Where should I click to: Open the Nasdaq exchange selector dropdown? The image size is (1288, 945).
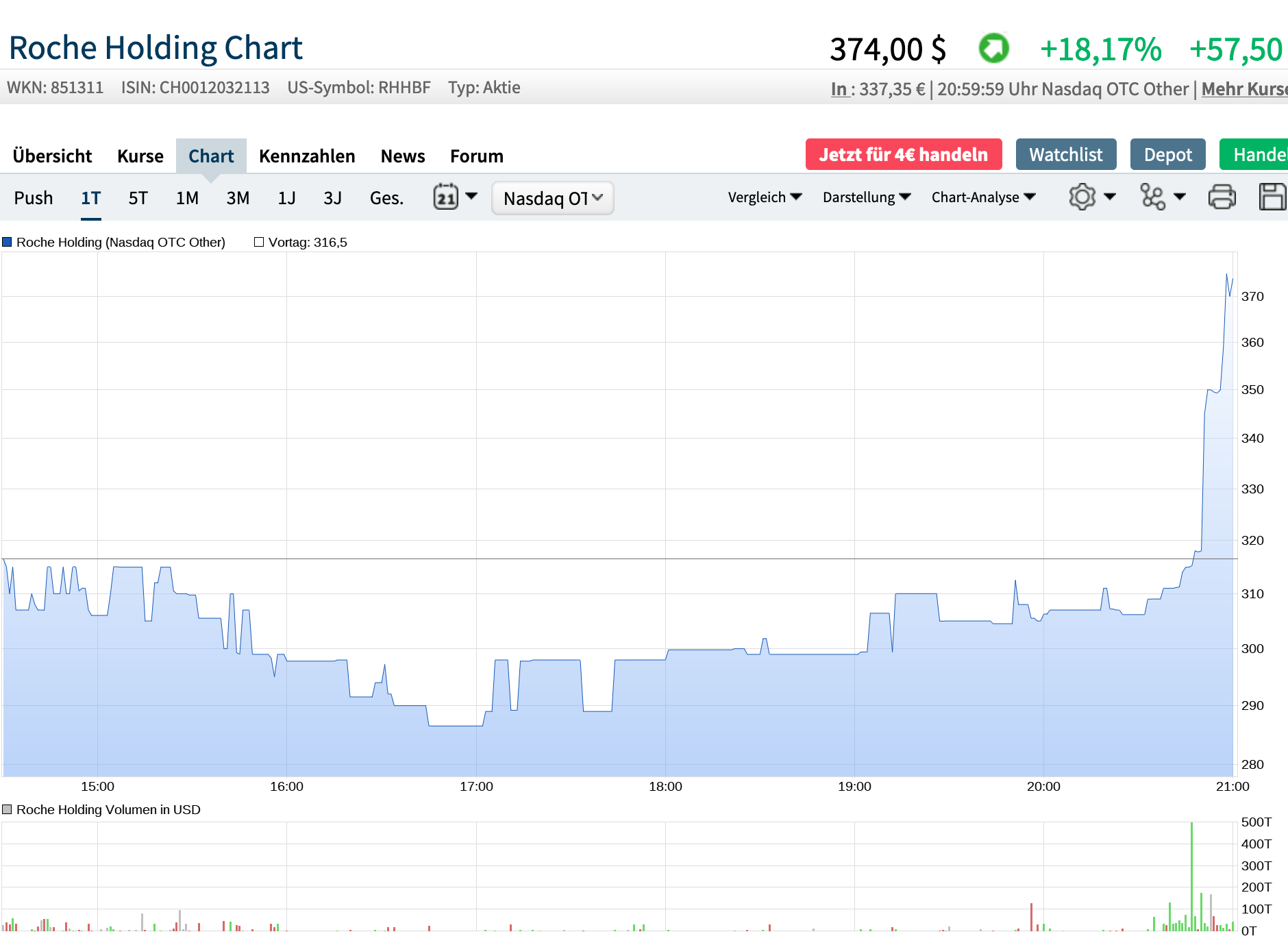(552, 198)
